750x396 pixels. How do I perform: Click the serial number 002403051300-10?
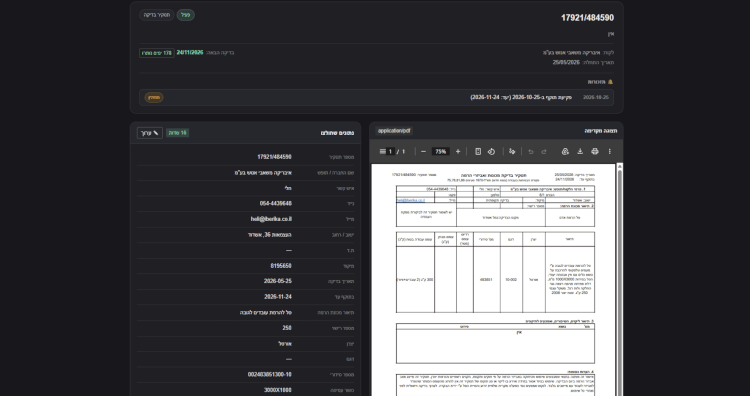270,374
